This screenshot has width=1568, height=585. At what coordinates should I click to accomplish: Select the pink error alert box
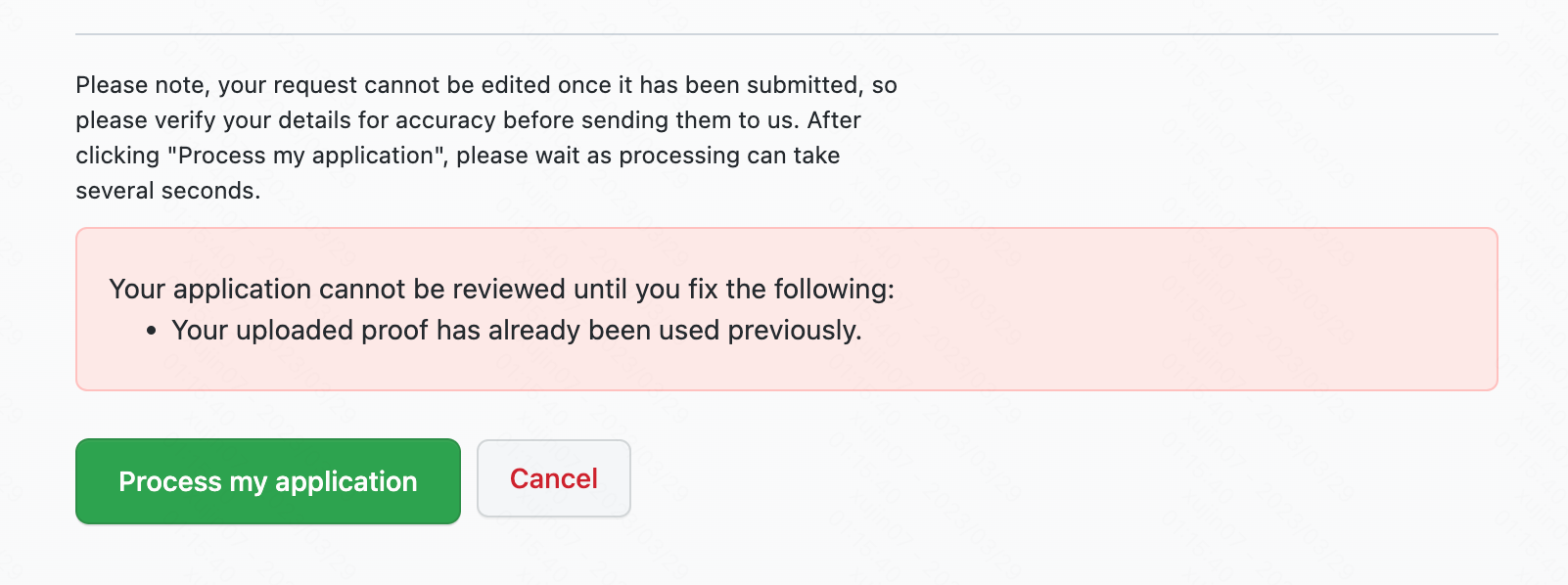(787, 309)
